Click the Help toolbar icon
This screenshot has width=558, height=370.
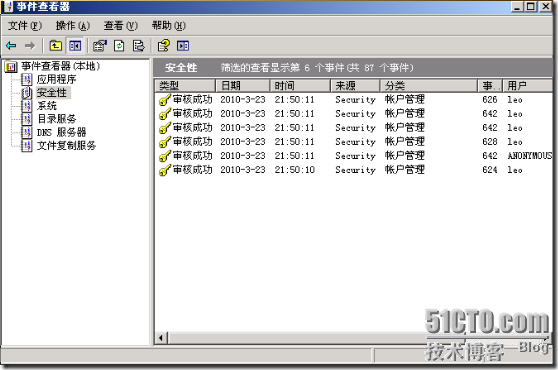164,46
